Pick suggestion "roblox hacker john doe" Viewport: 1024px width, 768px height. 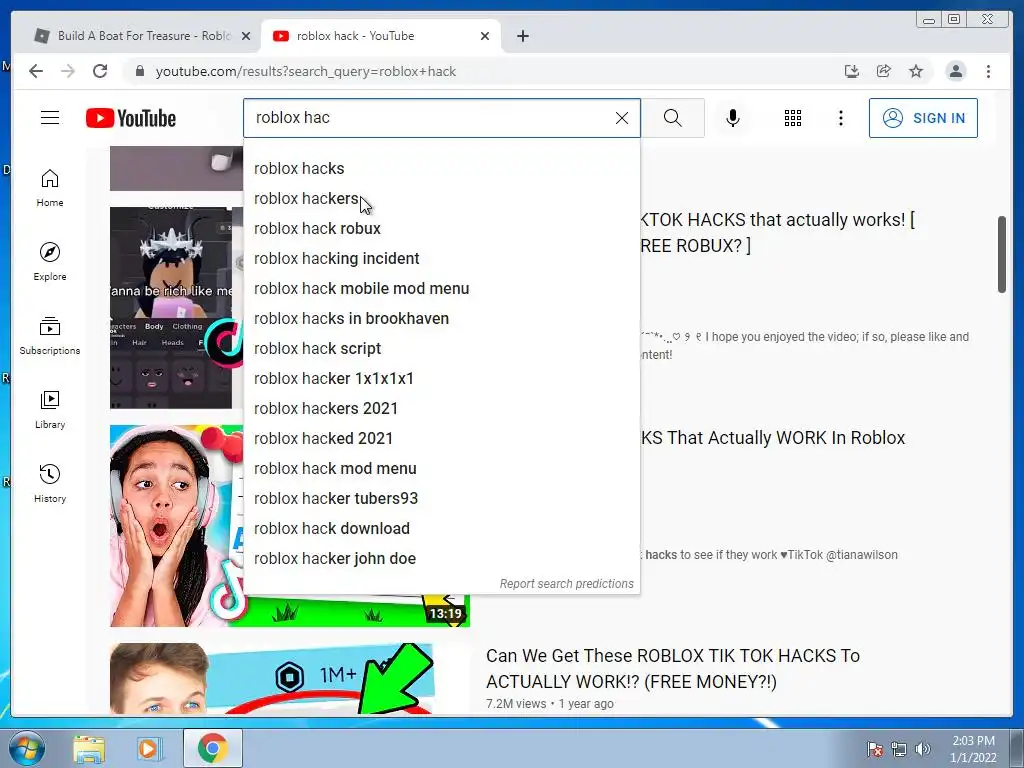click(442, 559)
